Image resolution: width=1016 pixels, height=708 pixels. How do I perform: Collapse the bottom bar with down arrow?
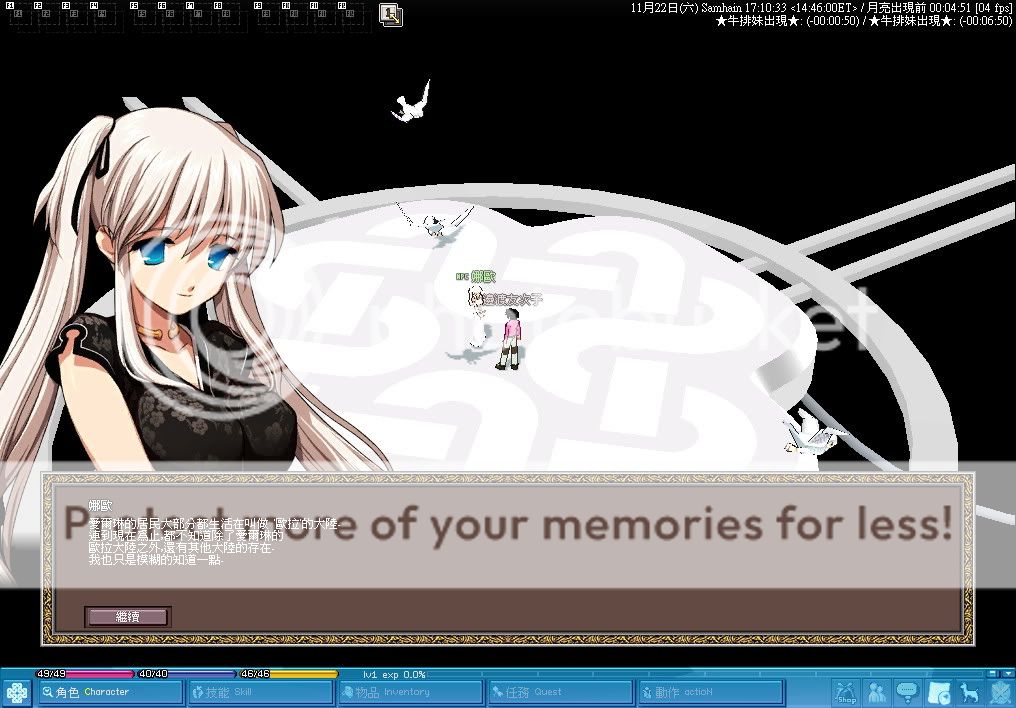[1006, 673]
